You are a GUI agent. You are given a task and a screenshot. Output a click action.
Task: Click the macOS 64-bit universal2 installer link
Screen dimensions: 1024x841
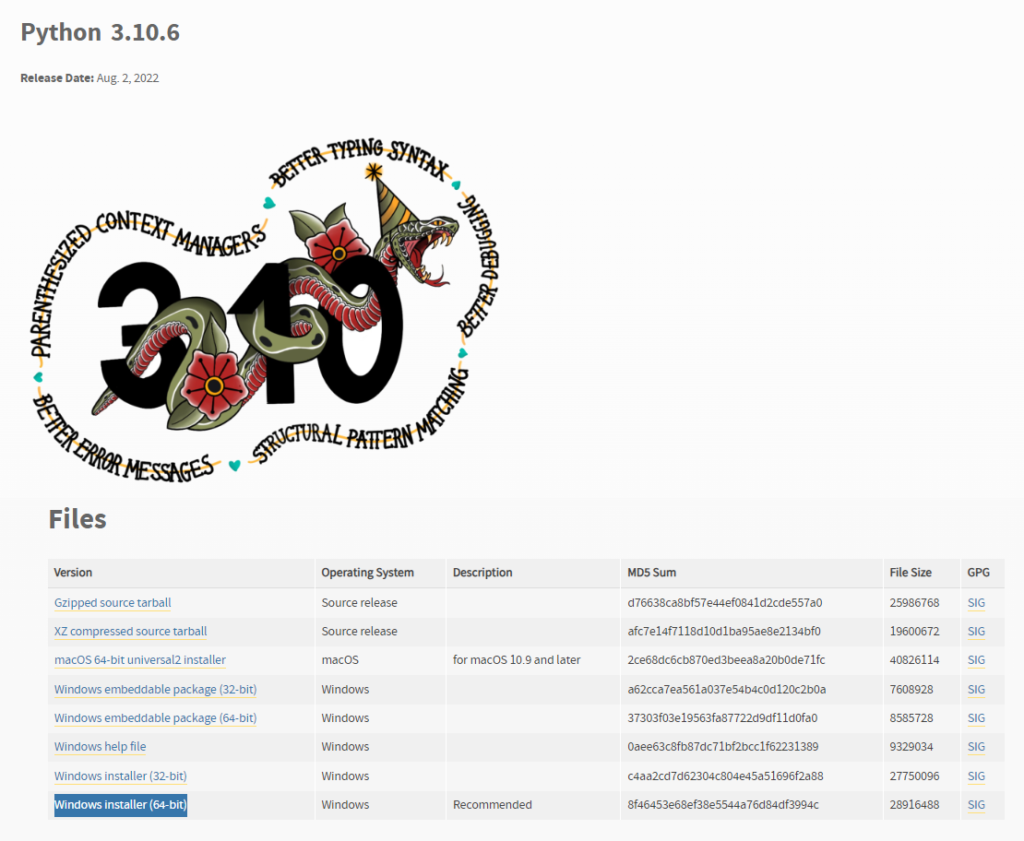(140, 660)
